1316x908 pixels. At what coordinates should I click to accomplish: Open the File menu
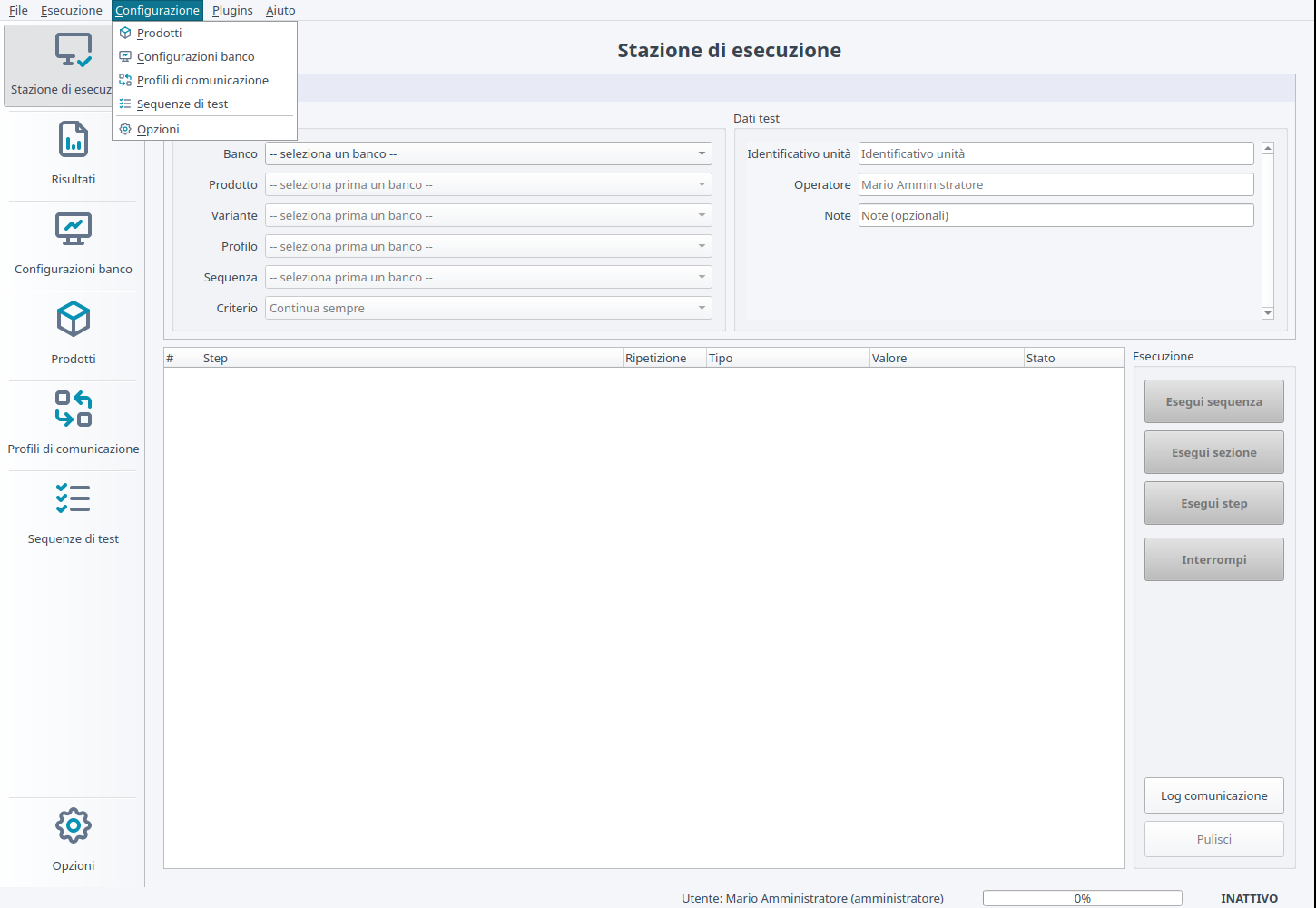[x=18, y=10]
